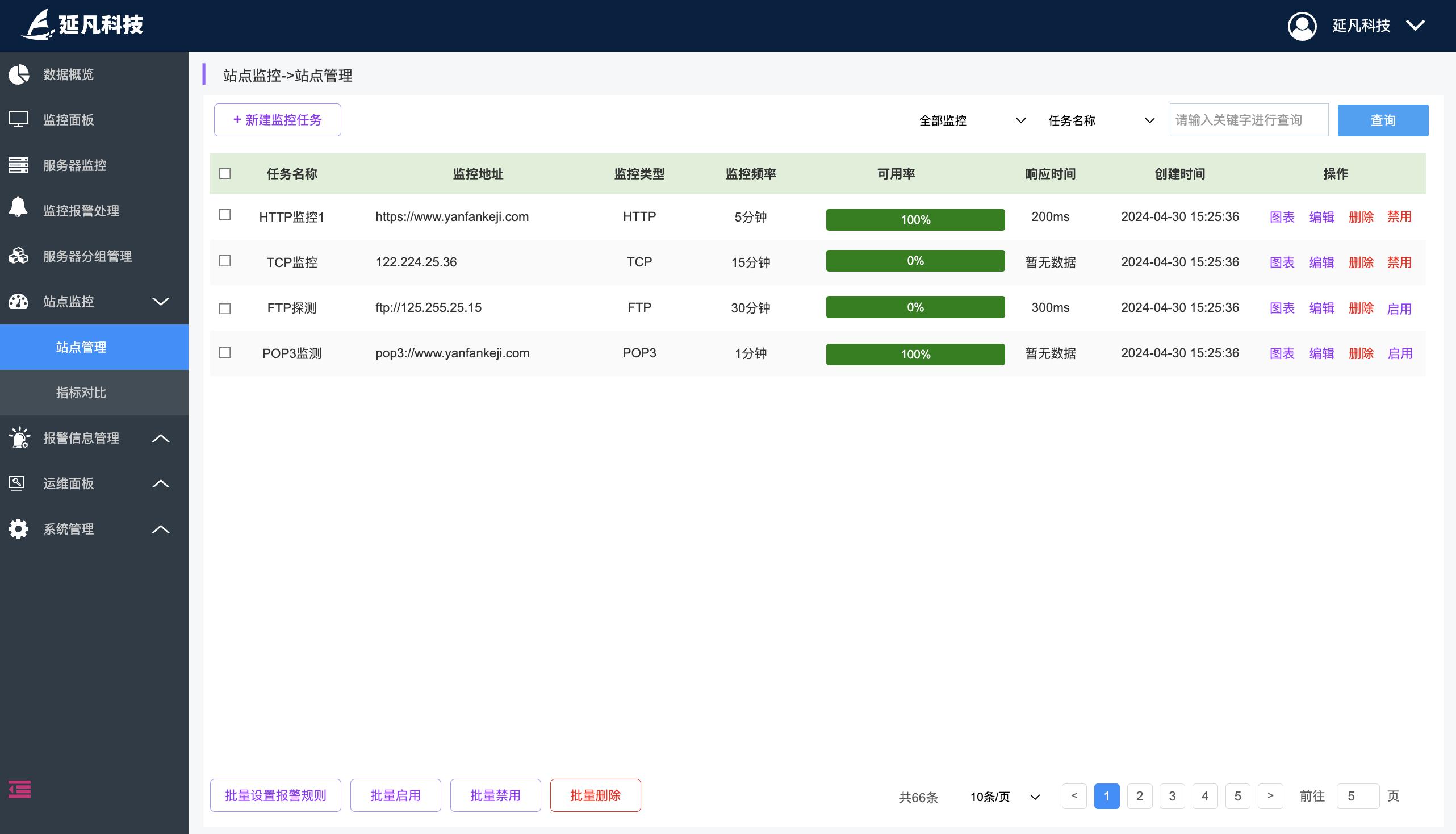Expand the 报警信息管理 menu chevron

(160, 438)
